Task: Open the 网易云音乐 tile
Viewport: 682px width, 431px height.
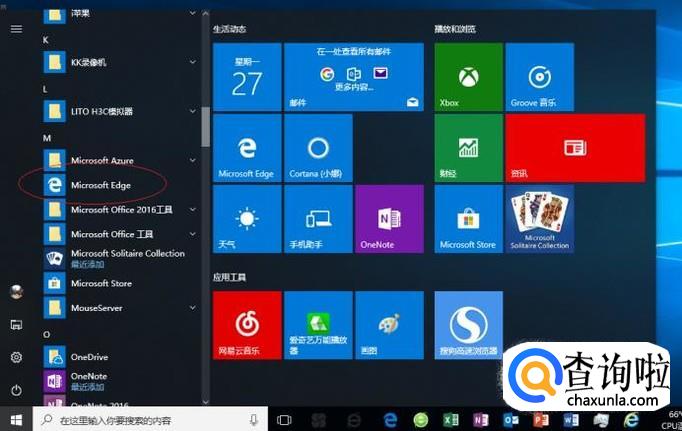Action: [x=246, y=325]
